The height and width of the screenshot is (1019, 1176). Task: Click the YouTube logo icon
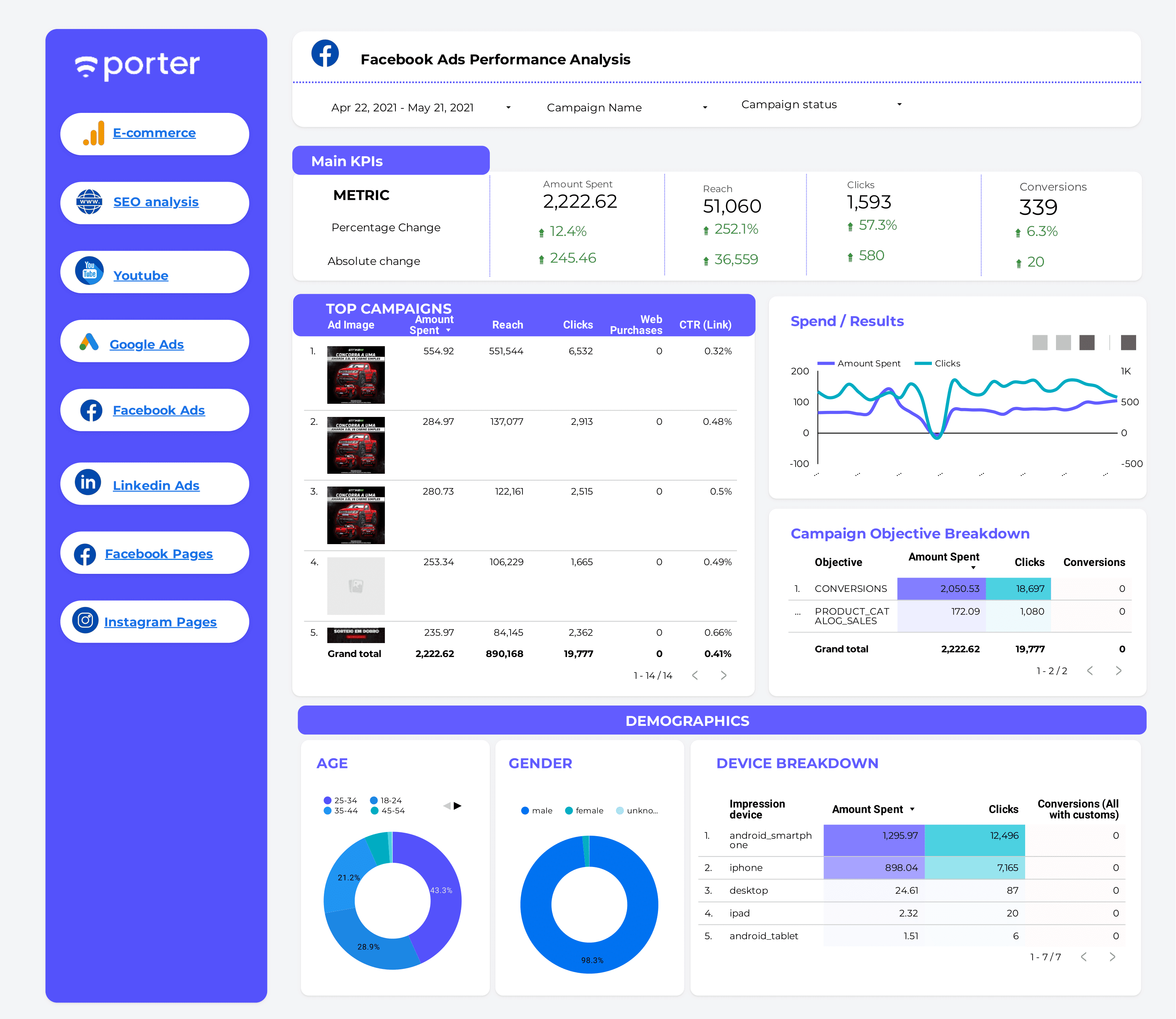coord(89,271)
